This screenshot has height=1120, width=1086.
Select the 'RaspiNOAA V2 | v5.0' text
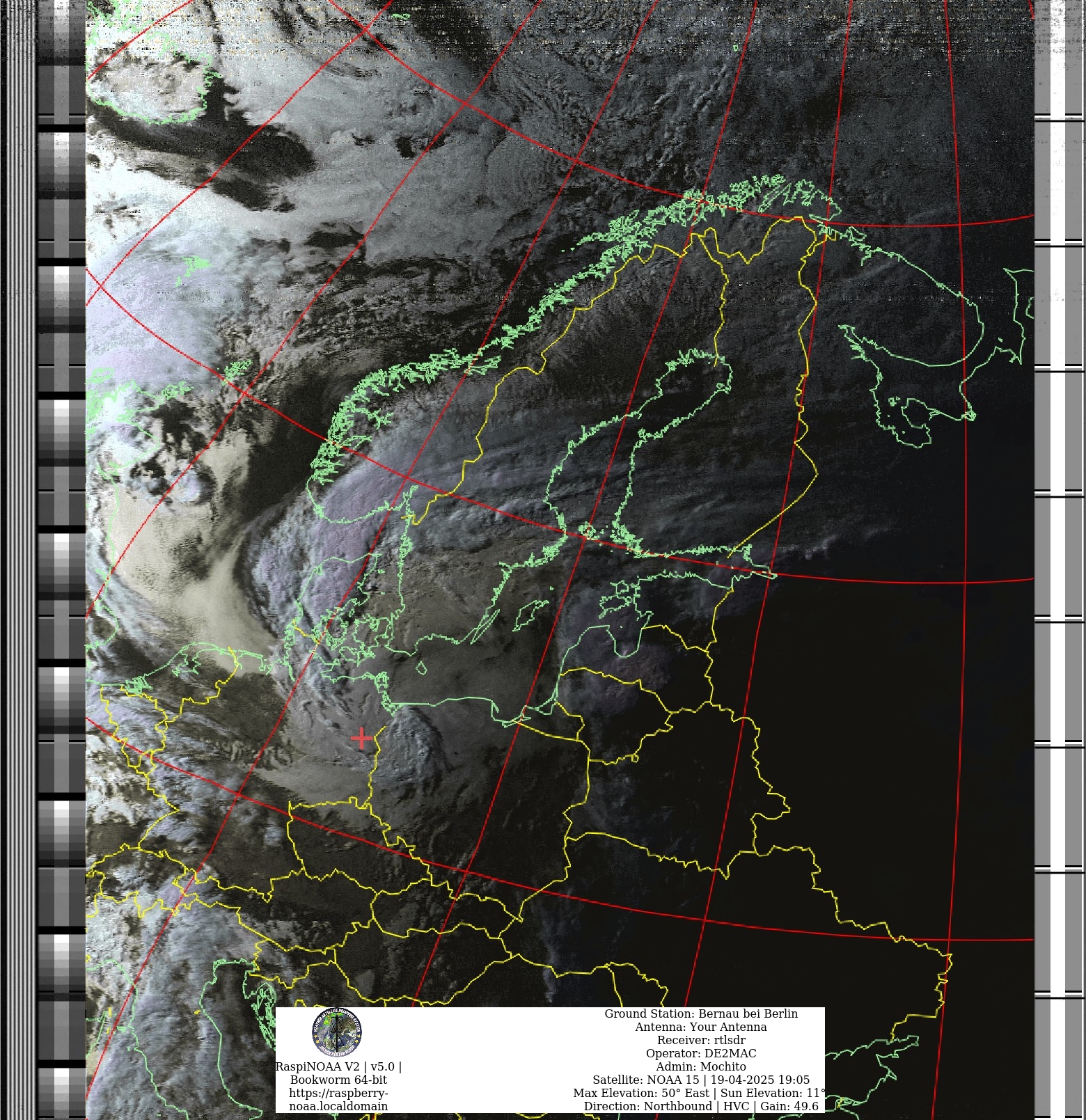point(338,1066)
